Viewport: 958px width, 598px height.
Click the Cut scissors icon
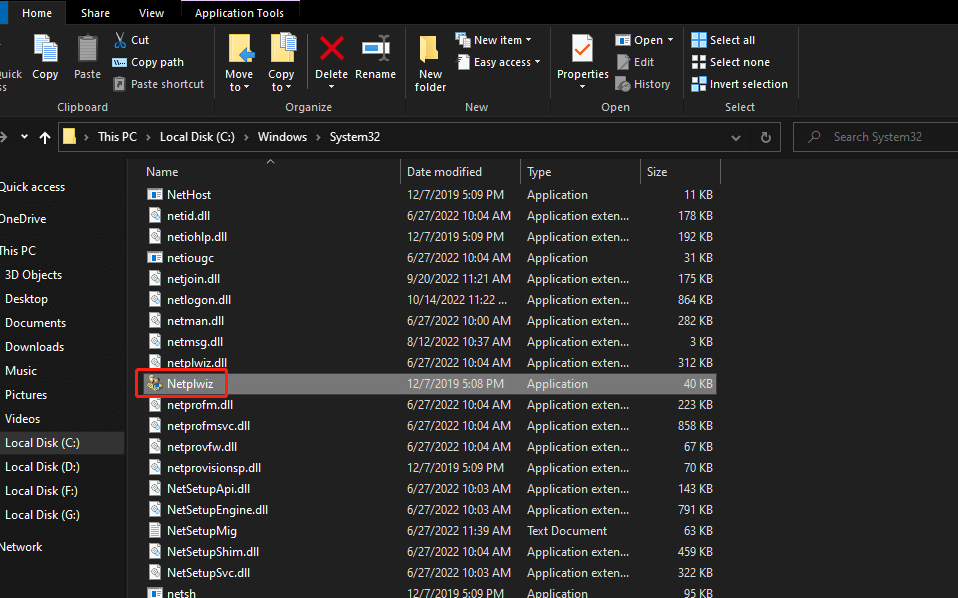point(120,40)
